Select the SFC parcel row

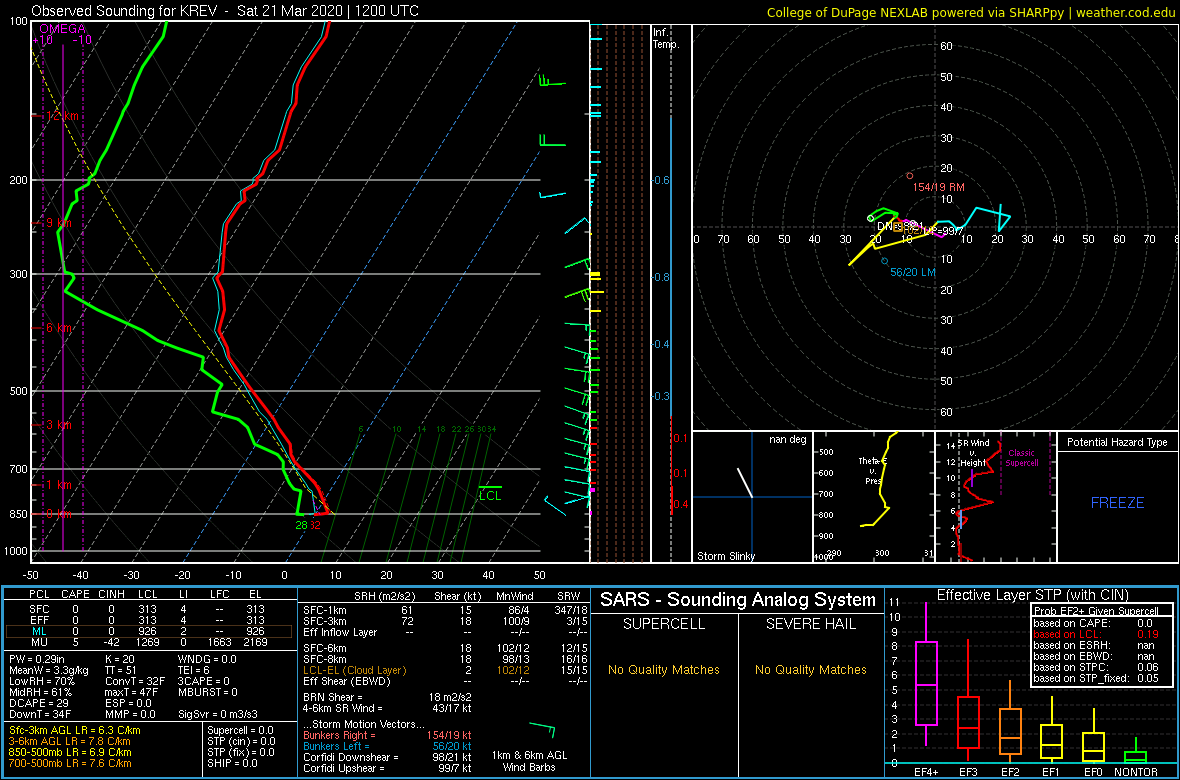(x=151, y=610)
